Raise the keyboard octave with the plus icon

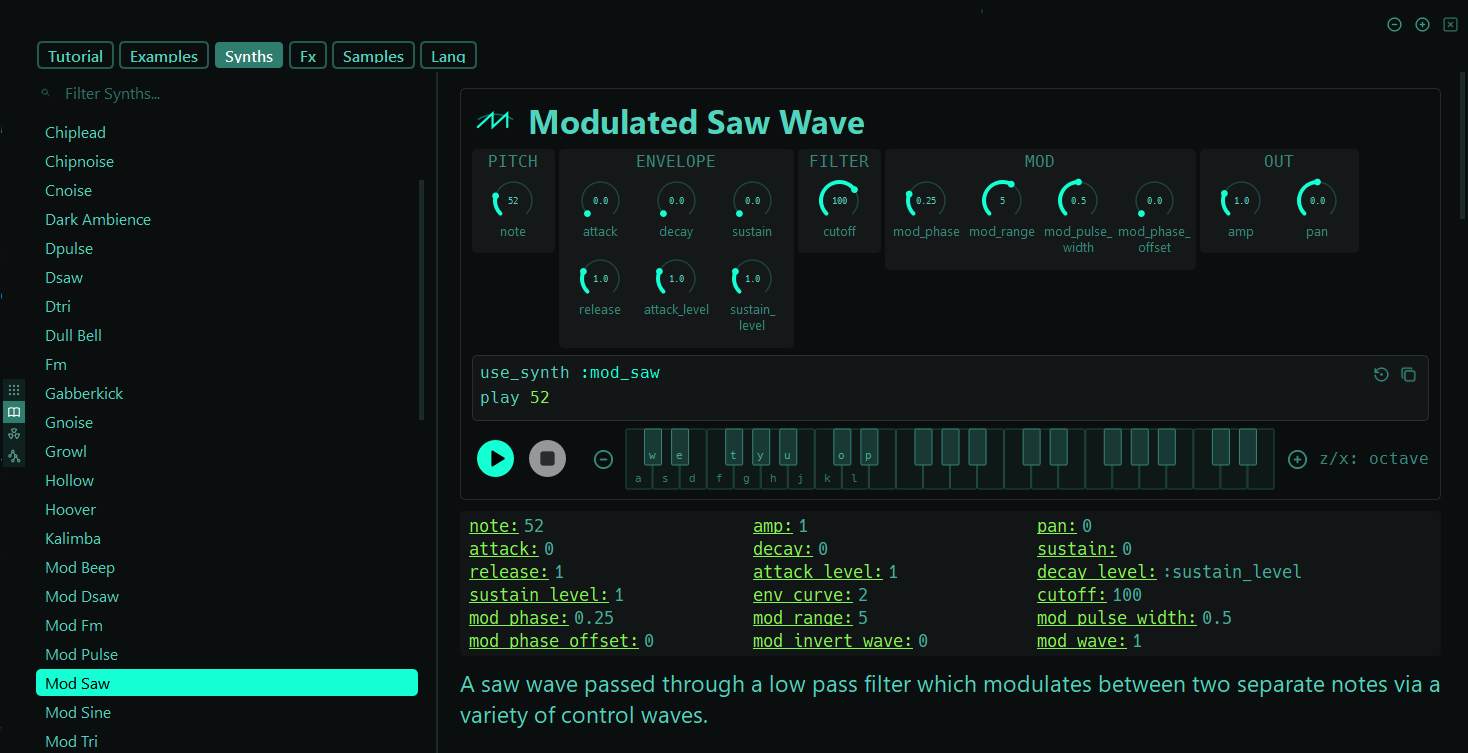(1297, 459)
